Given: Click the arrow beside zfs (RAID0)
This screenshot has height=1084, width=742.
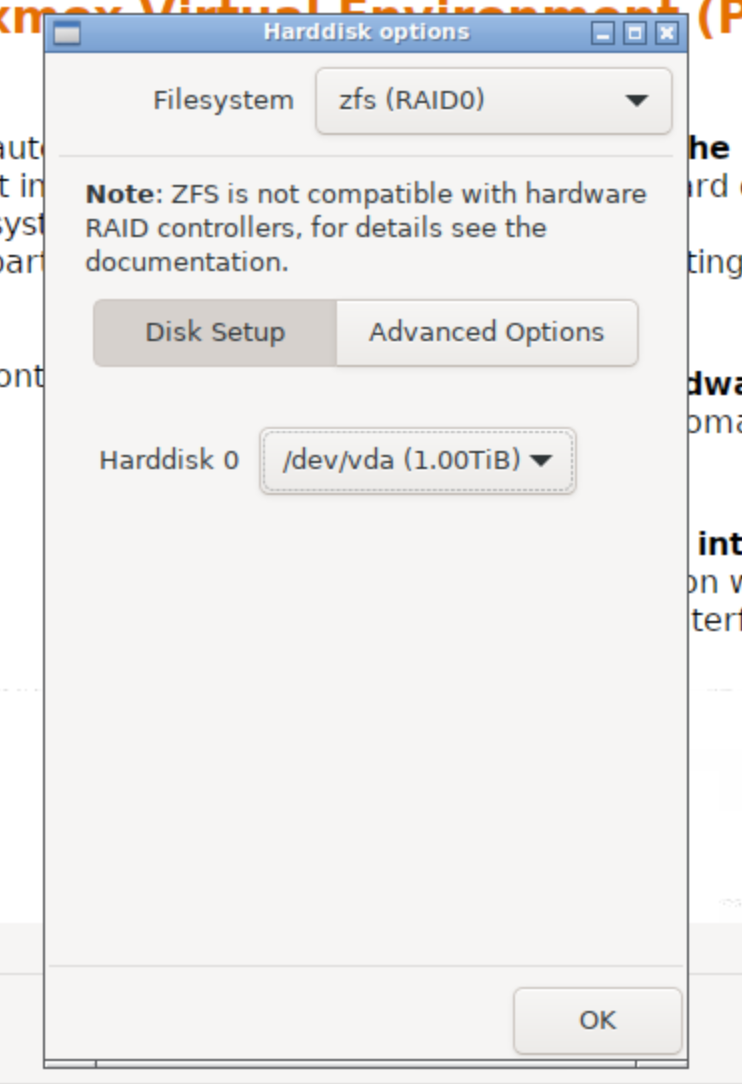Looking at the screenshot, I should click(x=636, y=101).
